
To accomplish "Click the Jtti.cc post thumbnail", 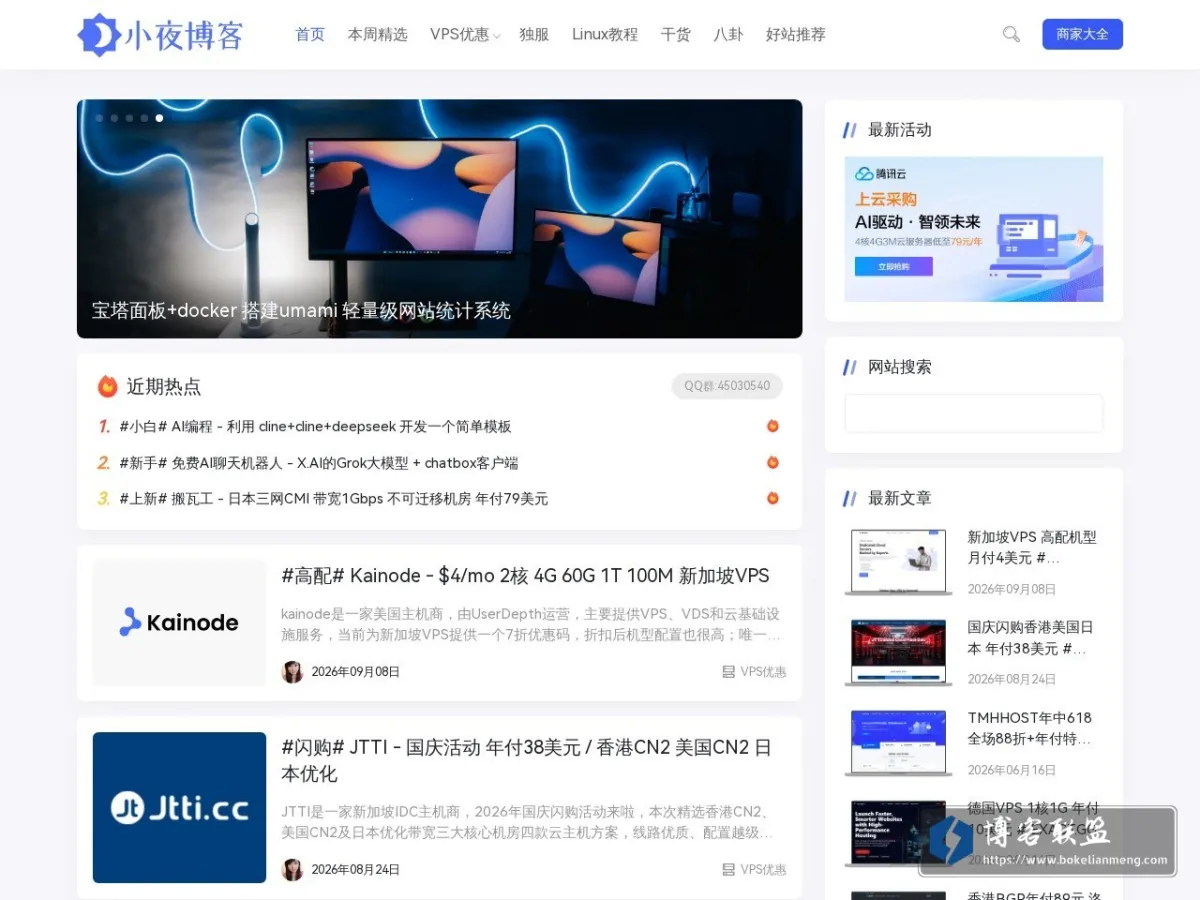I will click(179, 808).
